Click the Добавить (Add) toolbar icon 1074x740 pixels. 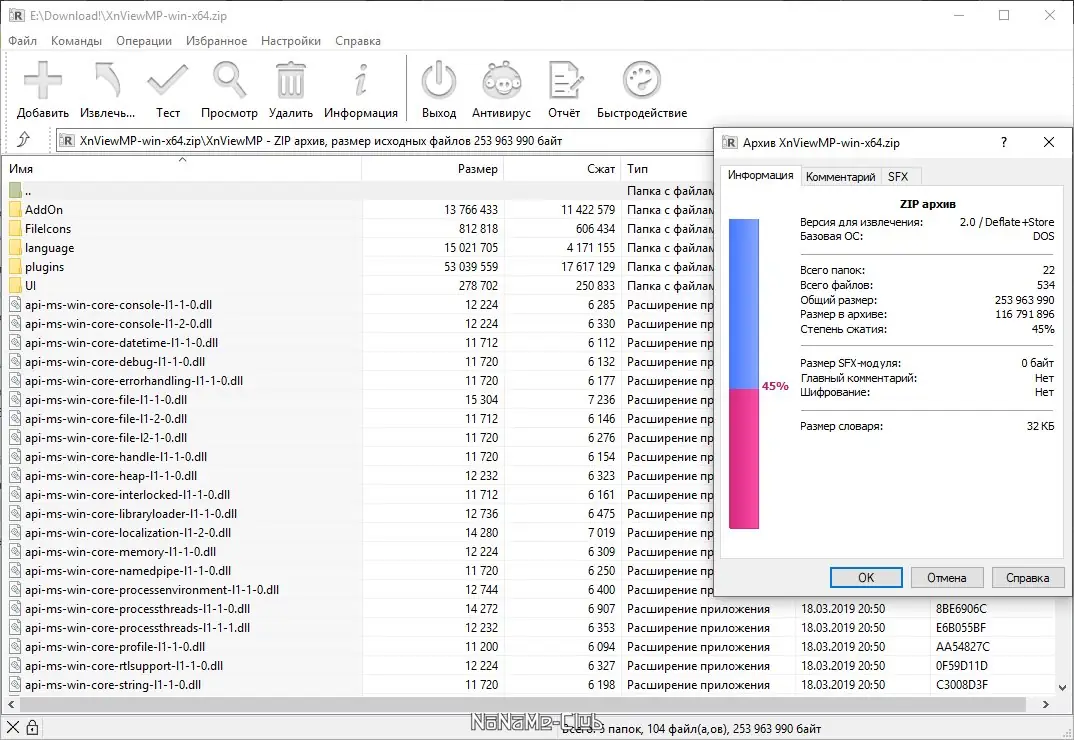pyautogui.click(x=42, y=80)
